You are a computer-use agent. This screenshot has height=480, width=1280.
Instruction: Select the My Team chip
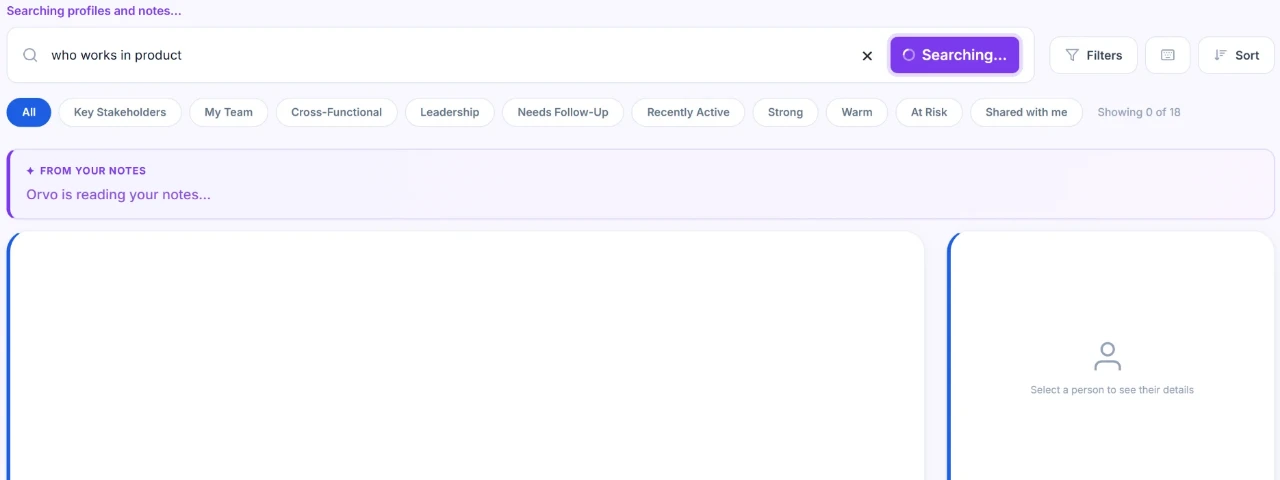(229, 112)
